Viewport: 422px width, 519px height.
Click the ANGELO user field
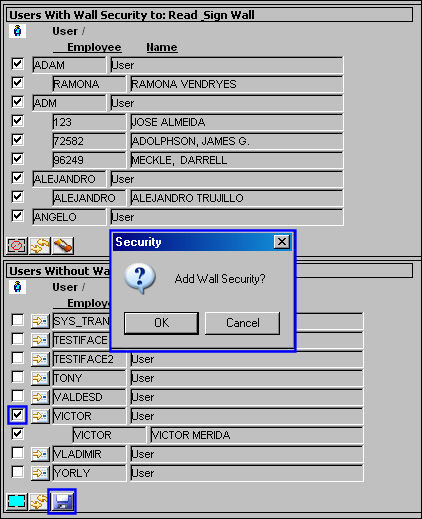[69, 217]
